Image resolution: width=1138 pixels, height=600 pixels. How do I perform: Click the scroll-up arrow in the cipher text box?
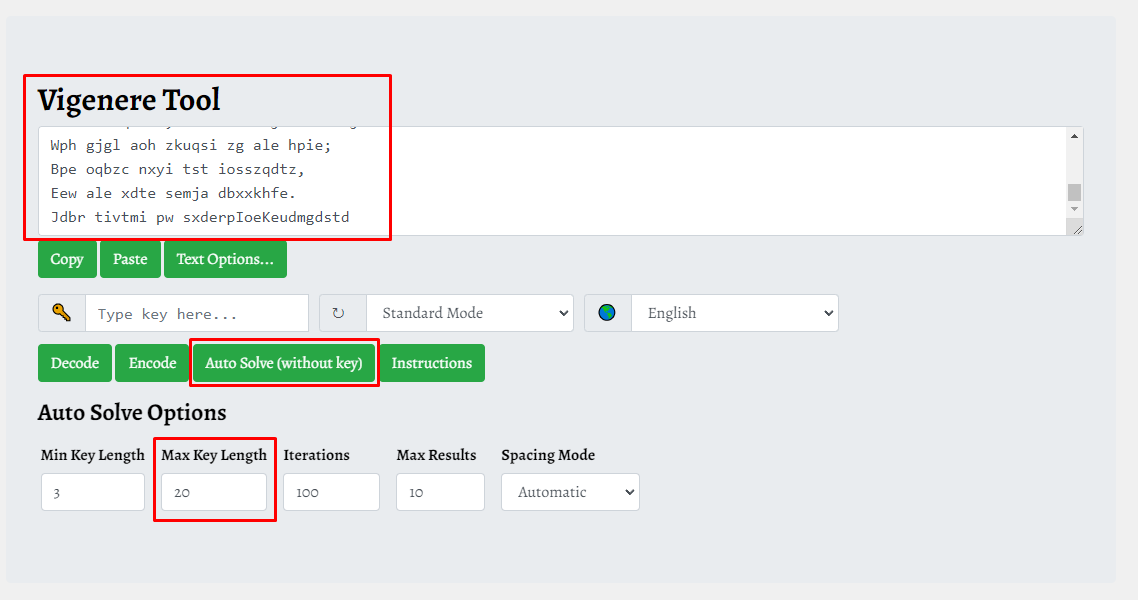coord(1075,136)
